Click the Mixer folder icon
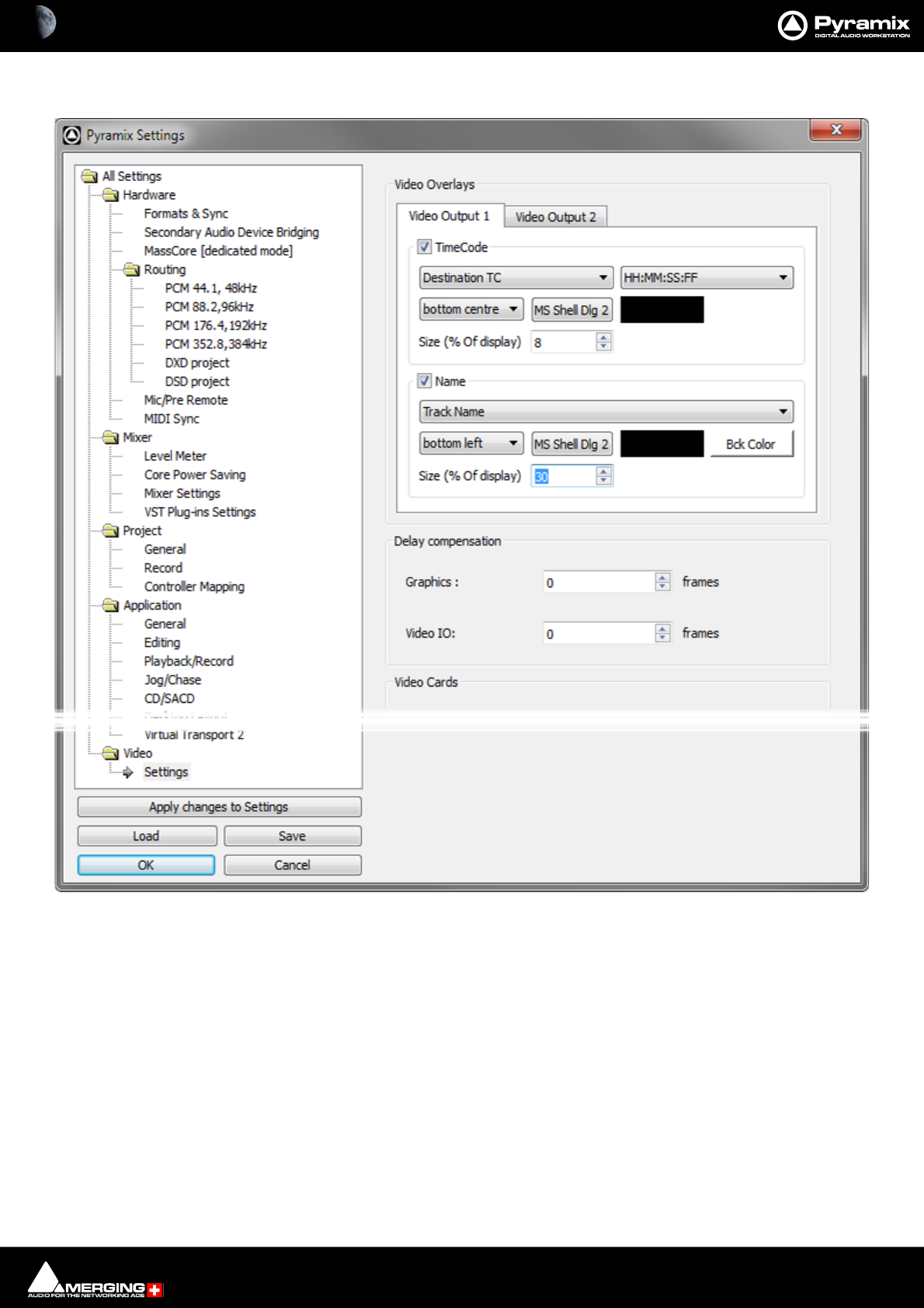Viewport: 924px width, 1308px height. (110, 437)
